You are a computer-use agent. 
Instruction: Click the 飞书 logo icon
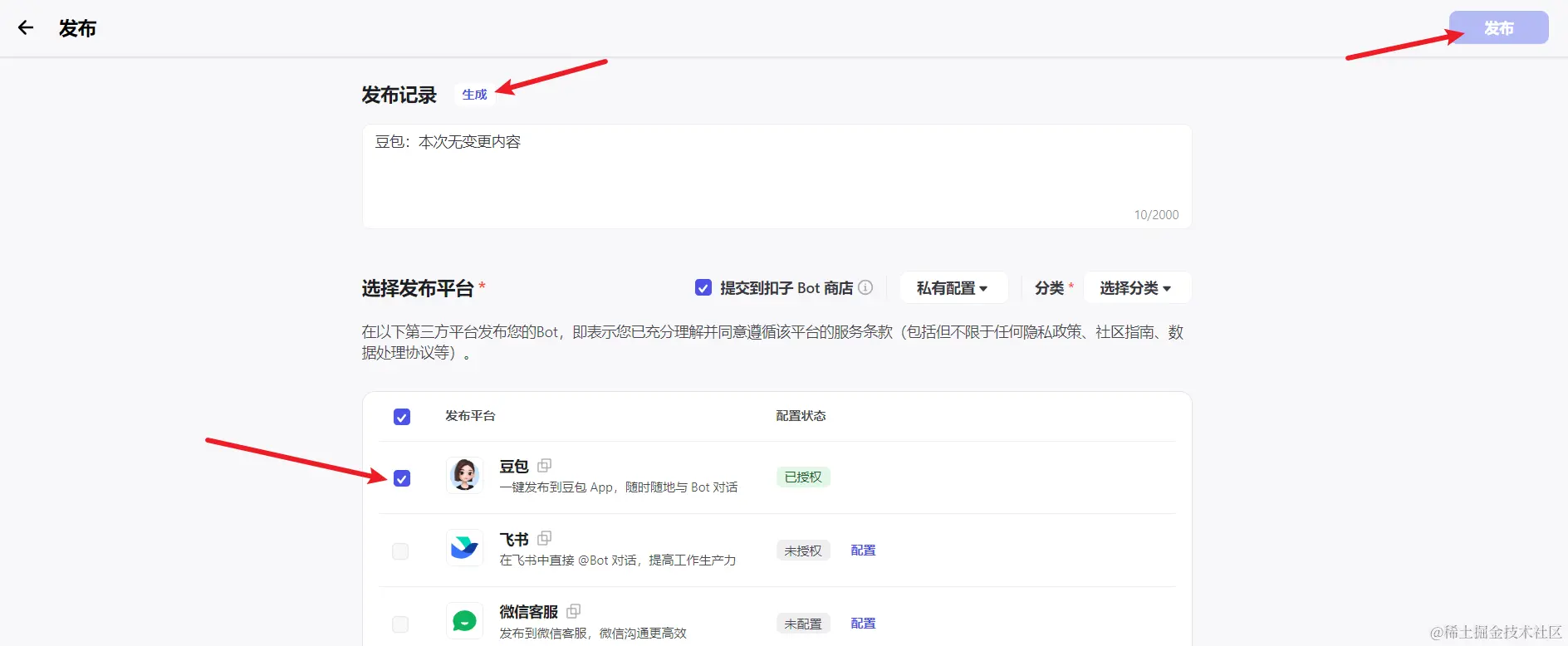click(464, 548)
